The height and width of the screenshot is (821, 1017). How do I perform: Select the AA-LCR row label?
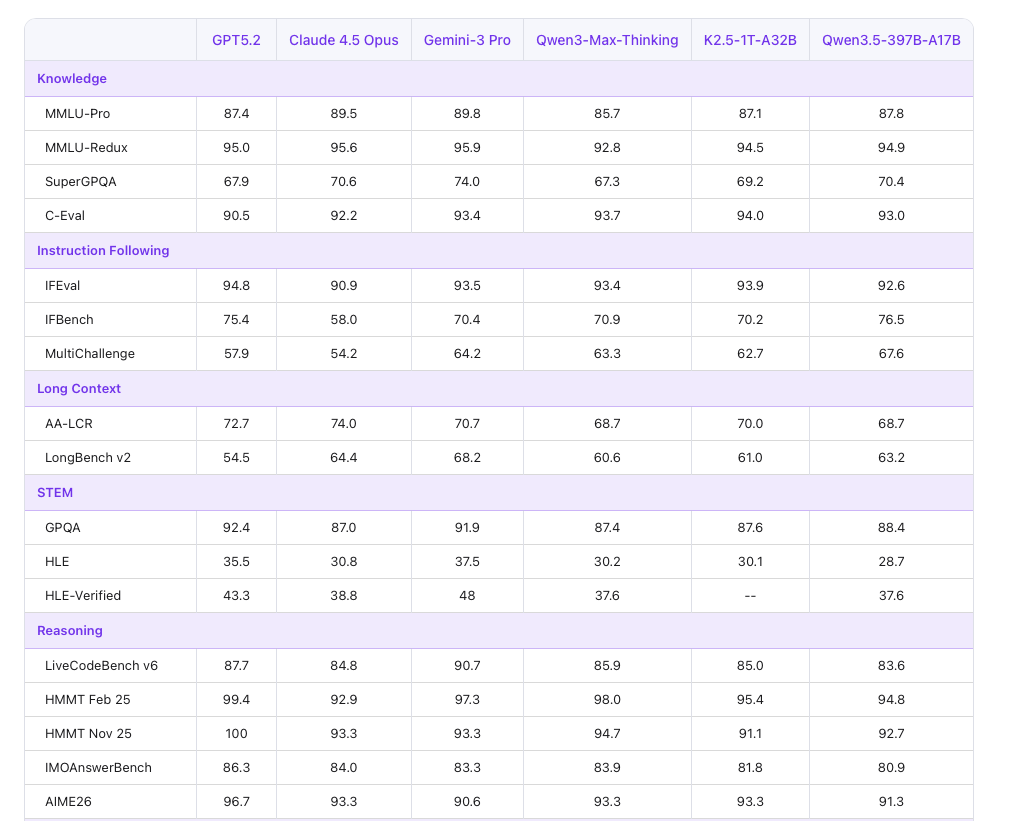point(69,424)
